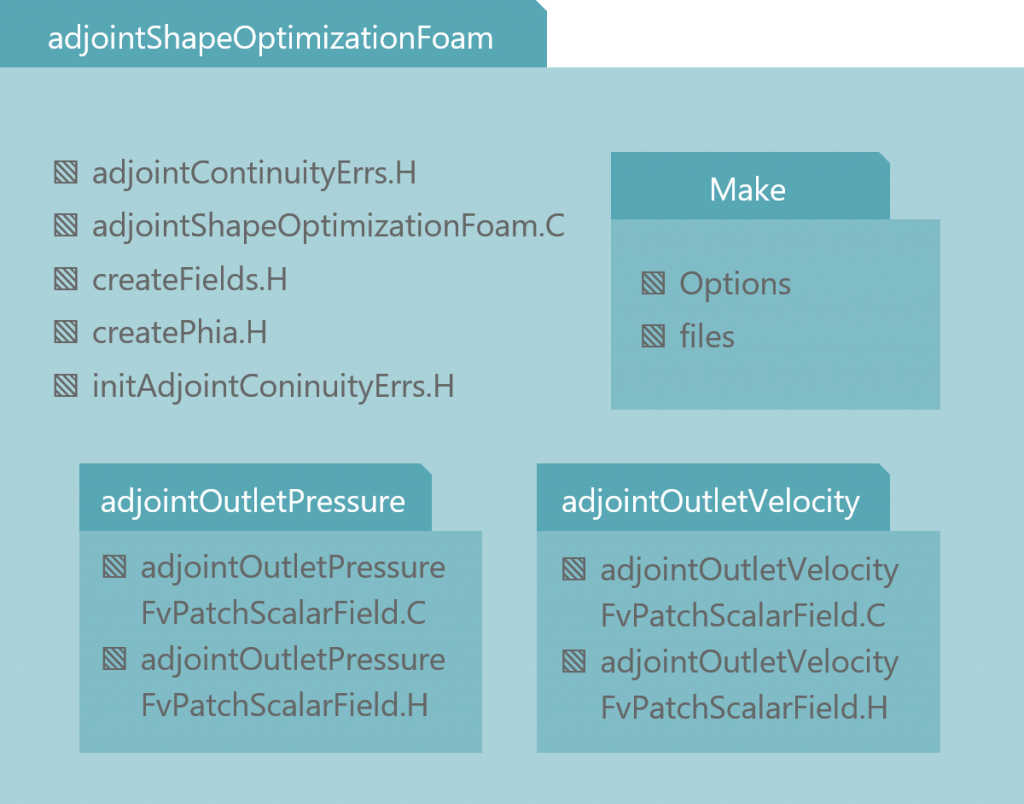Click the file icon beside adjointShapeOptimizationFoam.C

point(66,226)
